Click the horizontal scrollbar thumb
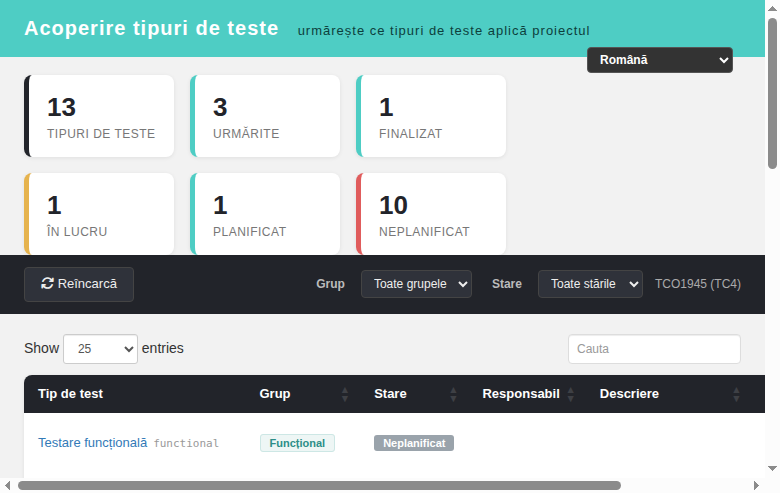 click(319, 486)
